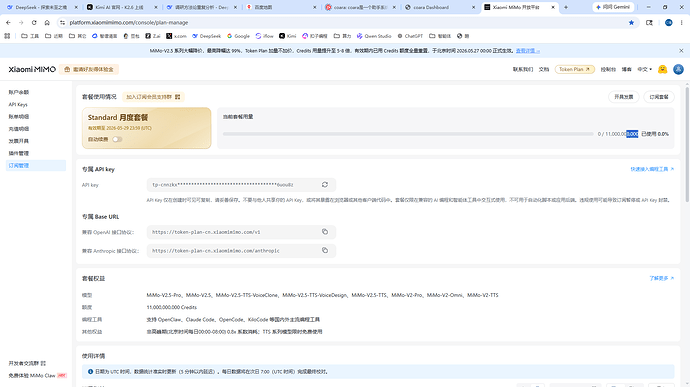
Task: Click the Token Plan button
Action: (575, 69)
